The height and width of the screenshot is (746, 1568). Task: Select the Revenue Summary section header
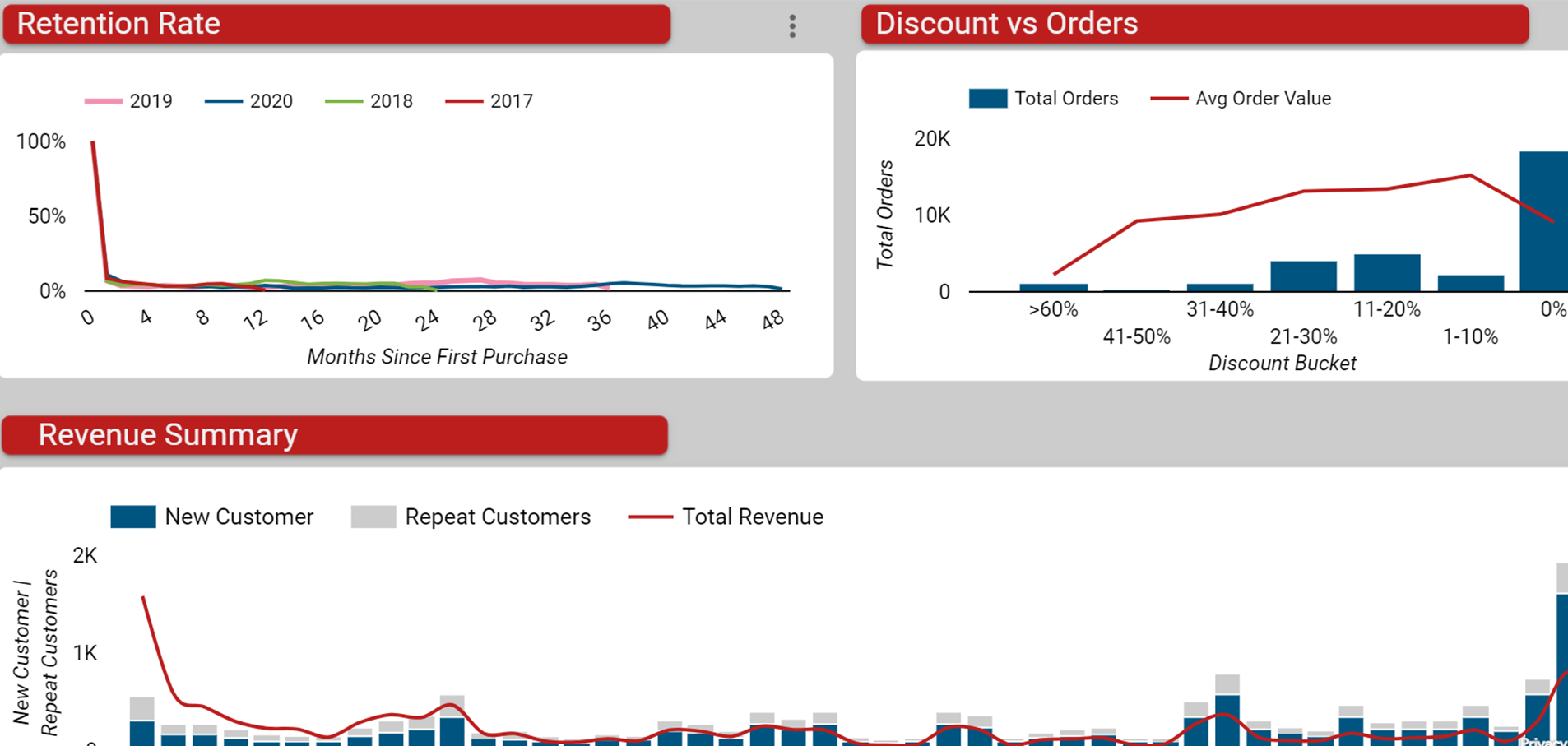click(x=335, y=435)
